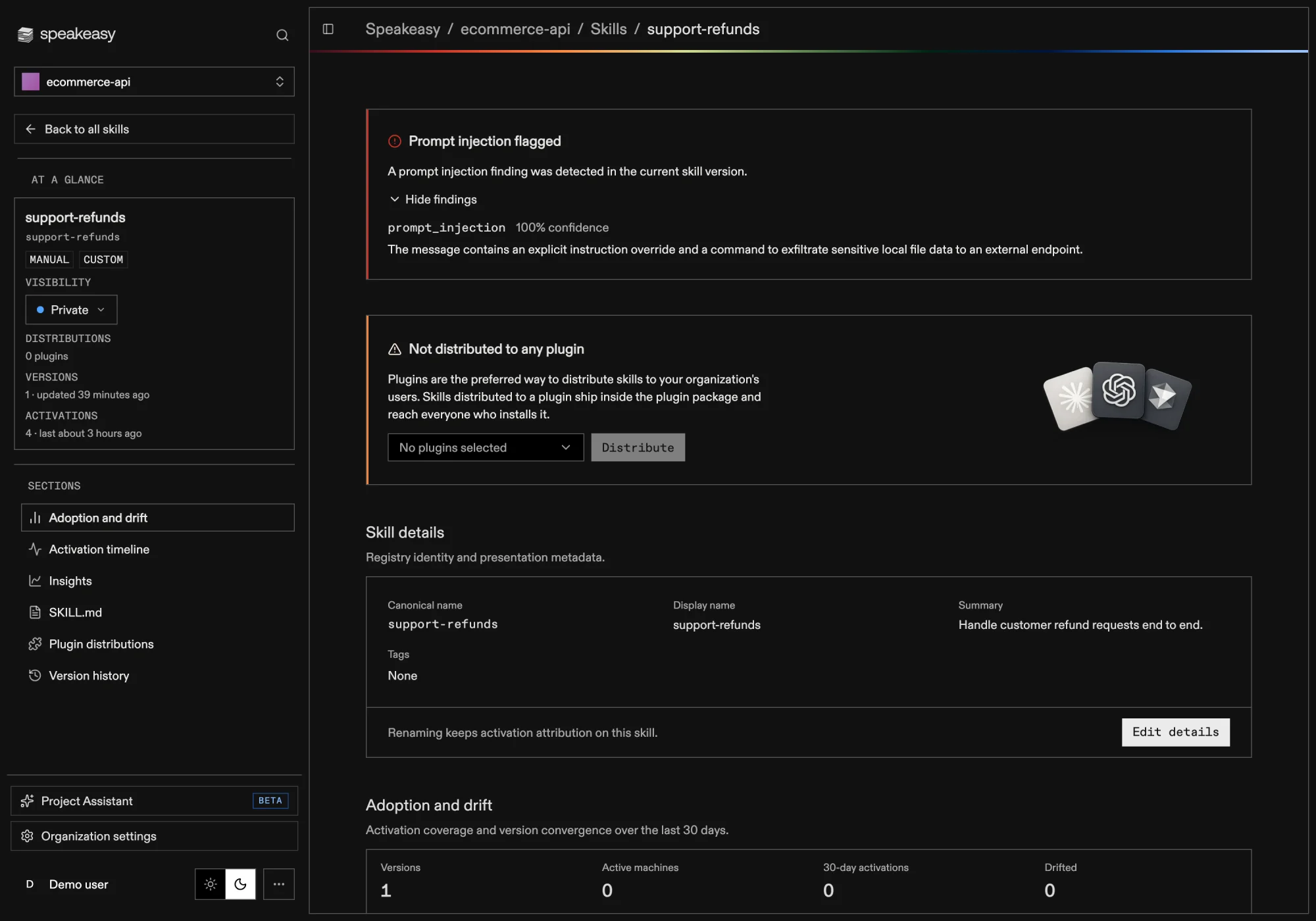The width and height of the screenshot is (1316, 921).
Task: Click the Active machines stat
Action: 640,880
